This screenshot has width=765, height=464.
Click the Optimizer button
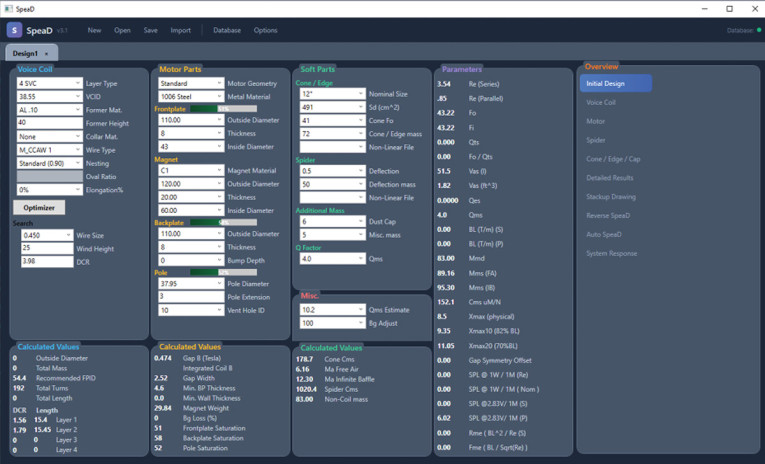pyautogui.click(x=39, y=207)
